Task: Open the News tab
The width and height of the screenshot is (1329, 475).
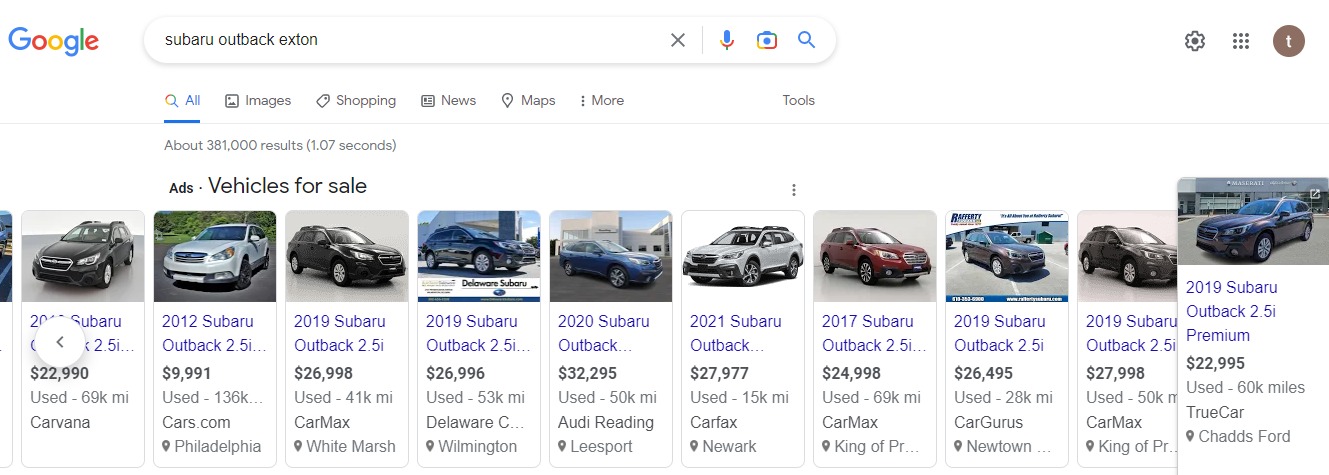Action: pyautogui.click(x=448, y=101)
